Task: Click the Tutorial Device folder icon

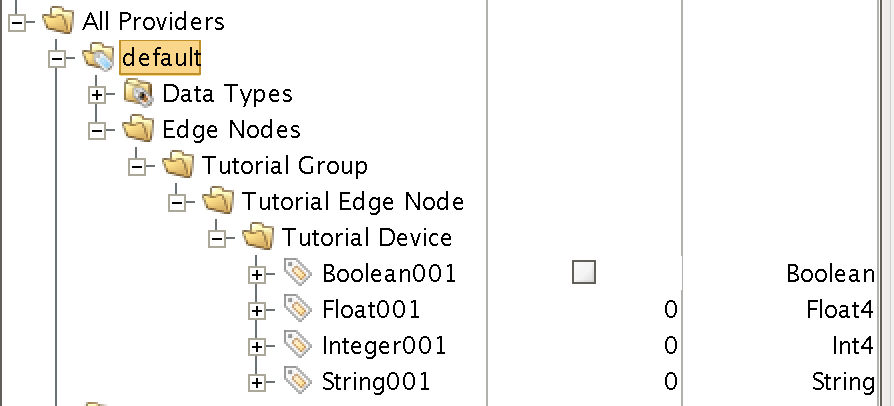Action: (258, 237)
